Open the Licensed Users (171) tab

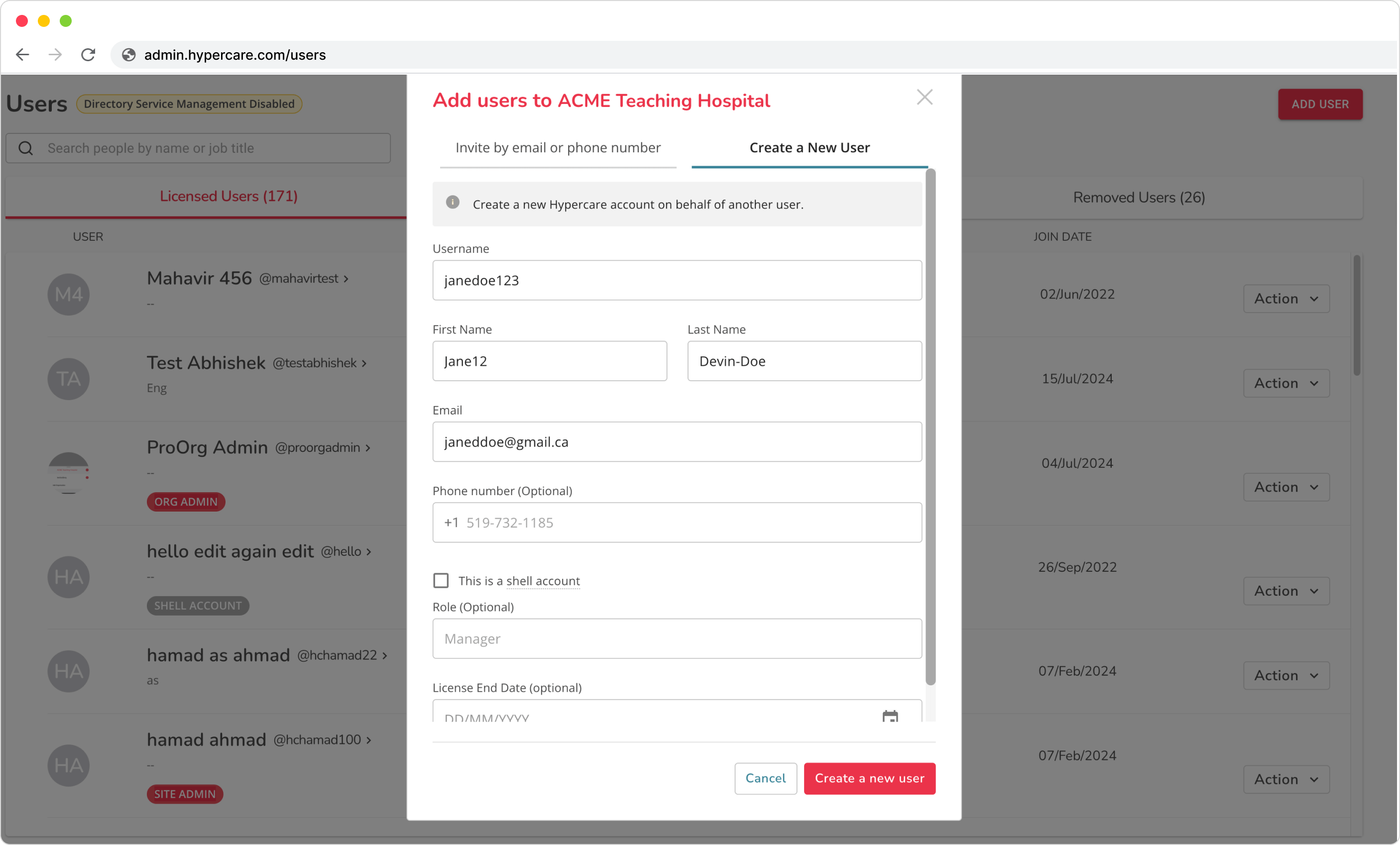[229, 197]
